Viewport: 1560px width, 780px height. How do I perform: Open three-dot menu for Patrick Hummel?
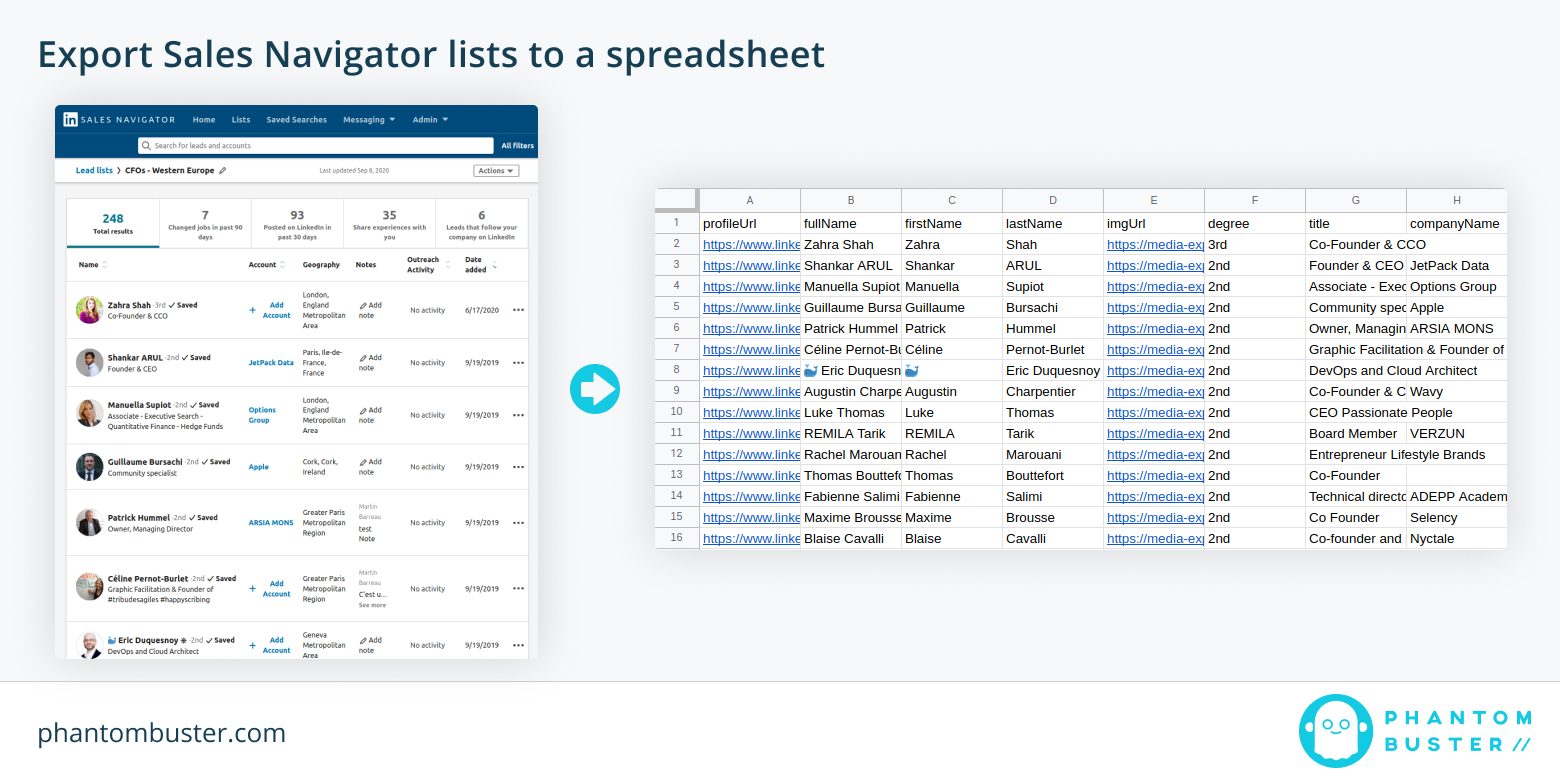point(518,523)
